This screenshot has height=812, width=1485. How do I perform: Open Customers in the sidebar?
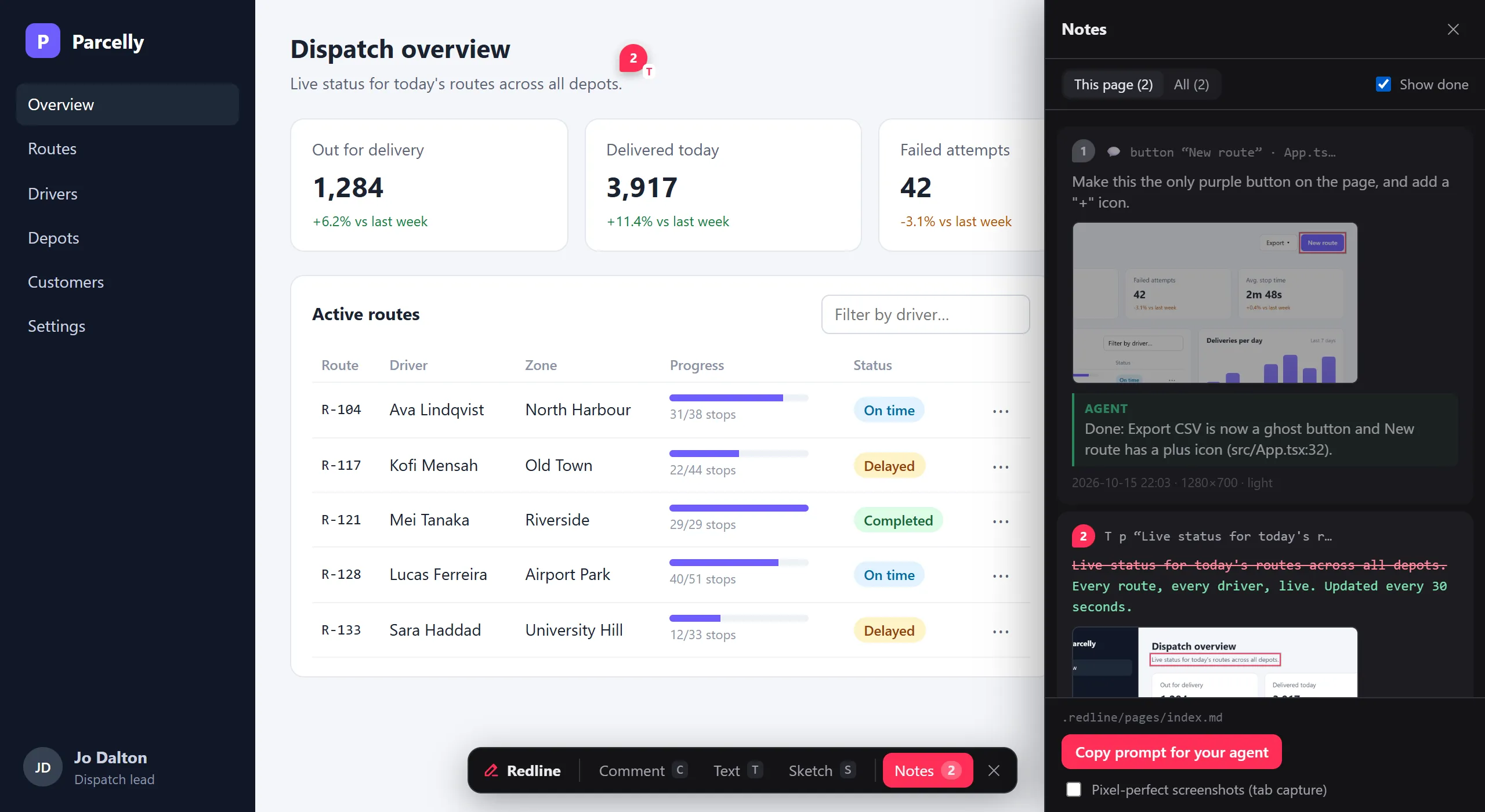pos(128,282)
